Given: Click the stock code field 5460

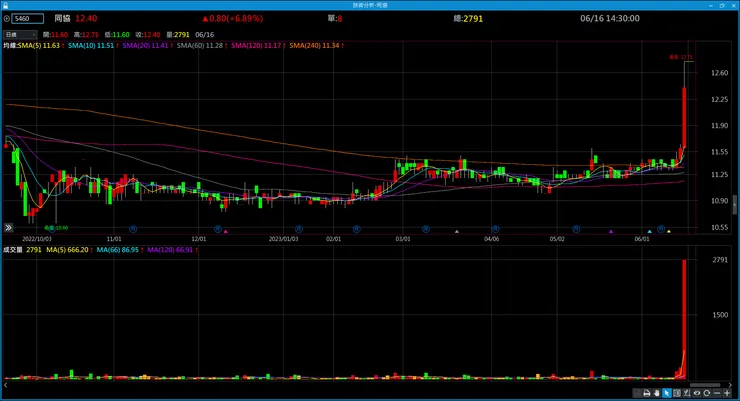Looking at the screenshot, I should pyautogui.click(x=28, y=18).
